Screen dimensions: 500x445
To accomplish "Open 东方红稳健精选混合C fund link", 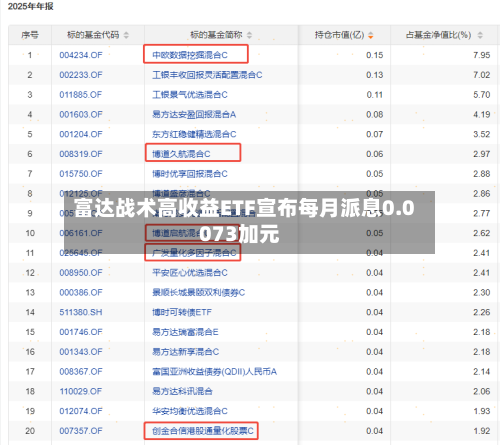I will [x=194, y=134].
